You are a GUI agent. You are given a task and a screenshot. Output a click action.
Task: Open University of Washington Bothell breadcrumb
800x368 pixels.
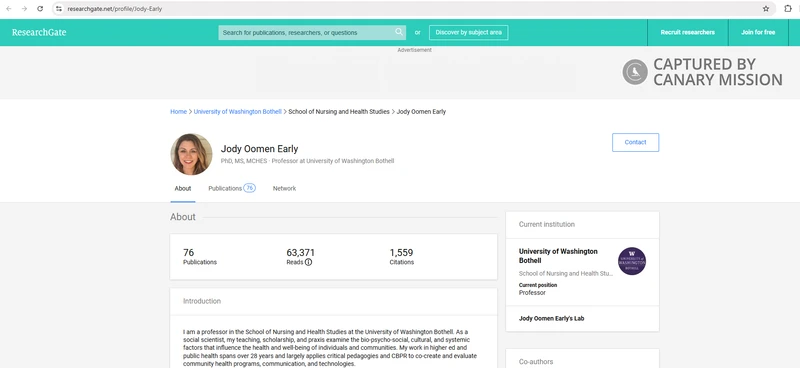pyautogui.click(x=237, y=112)
